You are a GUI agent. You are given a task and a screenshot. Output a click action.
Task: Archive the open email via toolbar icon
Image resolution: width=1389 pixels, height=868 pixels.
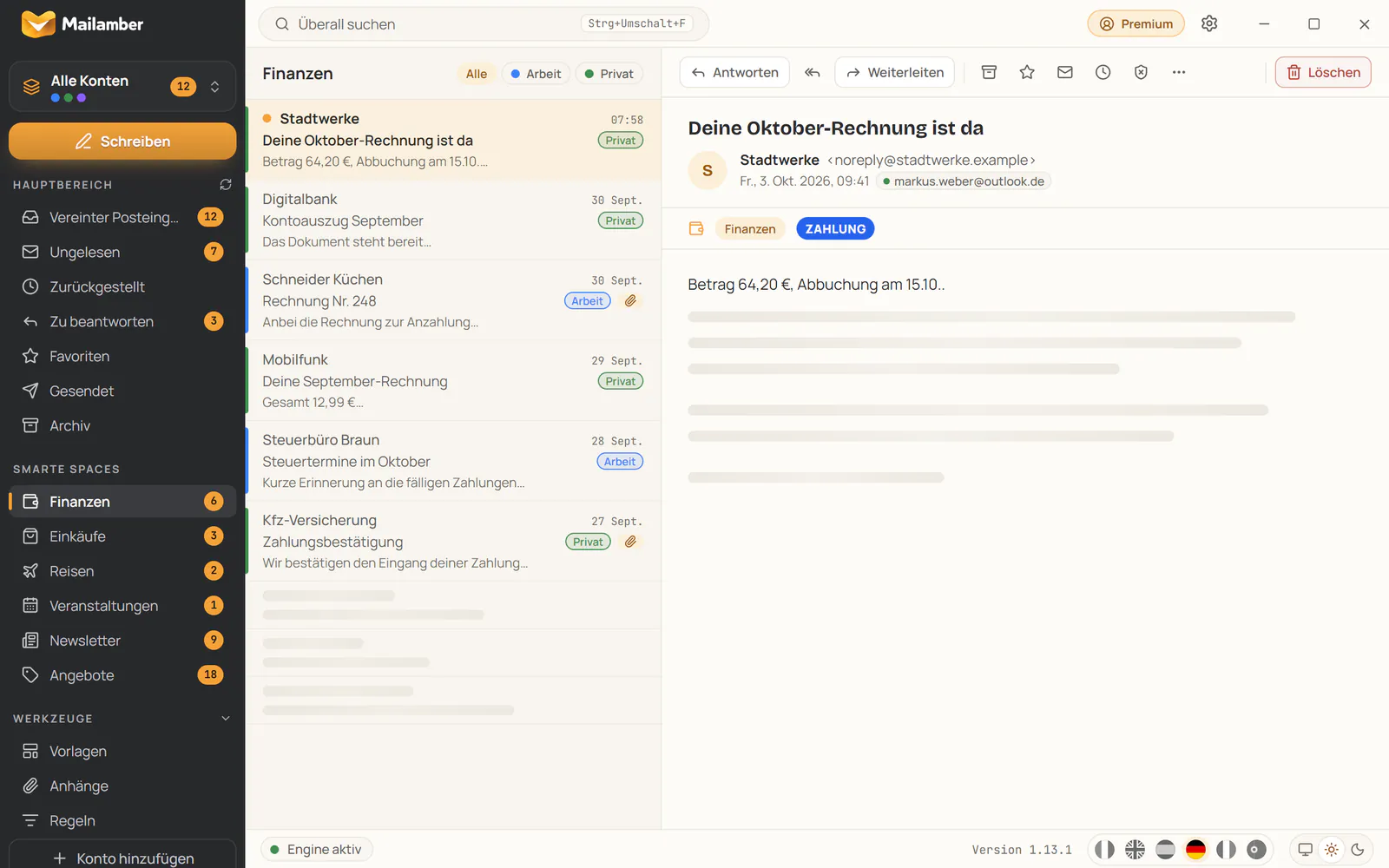(989, 72)
